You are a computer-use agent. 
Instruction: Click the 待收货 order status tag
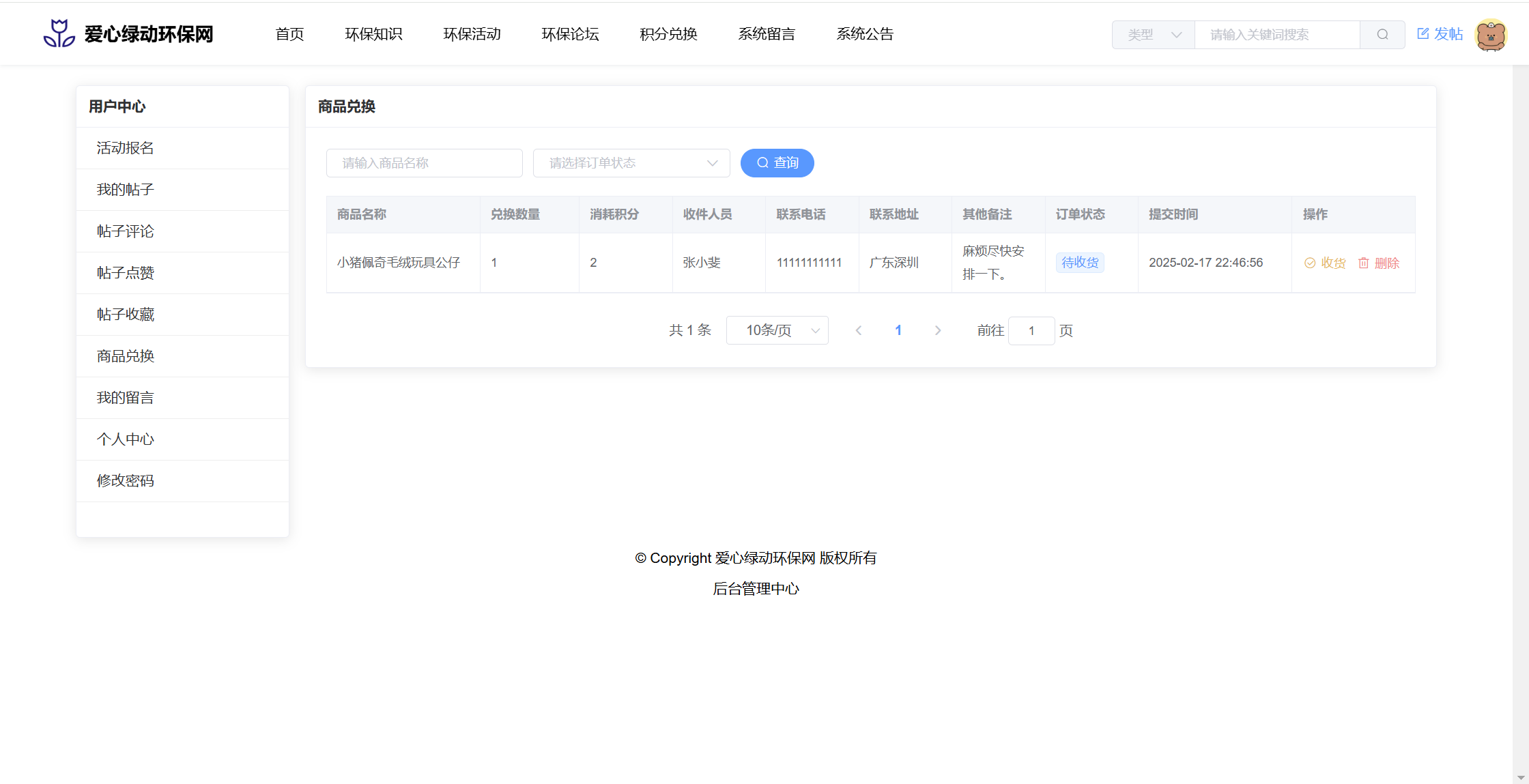(1080, 263)
